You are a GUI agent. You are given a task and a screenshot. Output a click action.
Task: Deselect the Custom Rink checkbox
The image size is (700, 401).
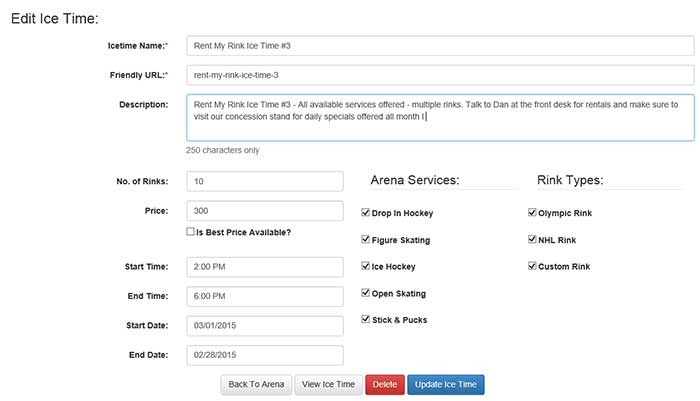[x=532, y=267]
